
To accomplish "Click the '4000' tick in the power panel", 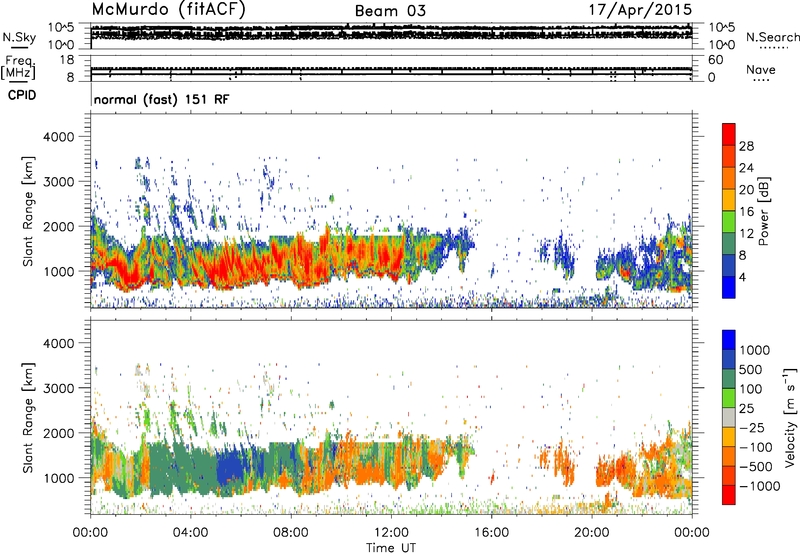I will [61, 137].
